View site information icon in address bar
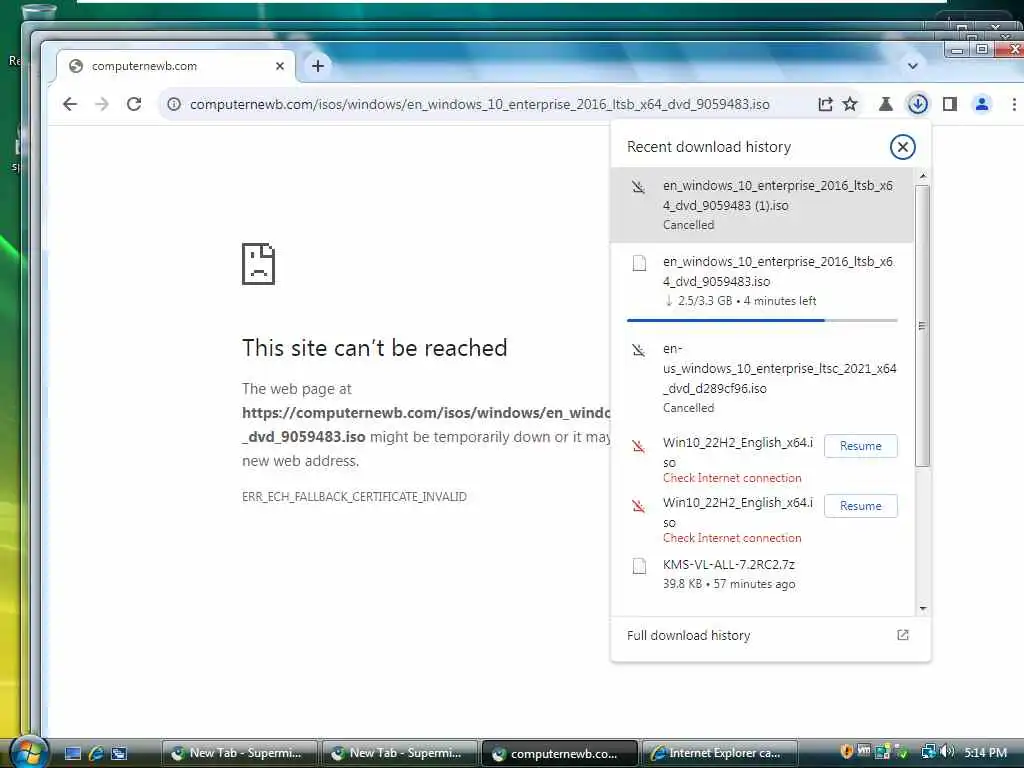The width and height of the screenshot is (1024, 768). (x=174, y=104)
